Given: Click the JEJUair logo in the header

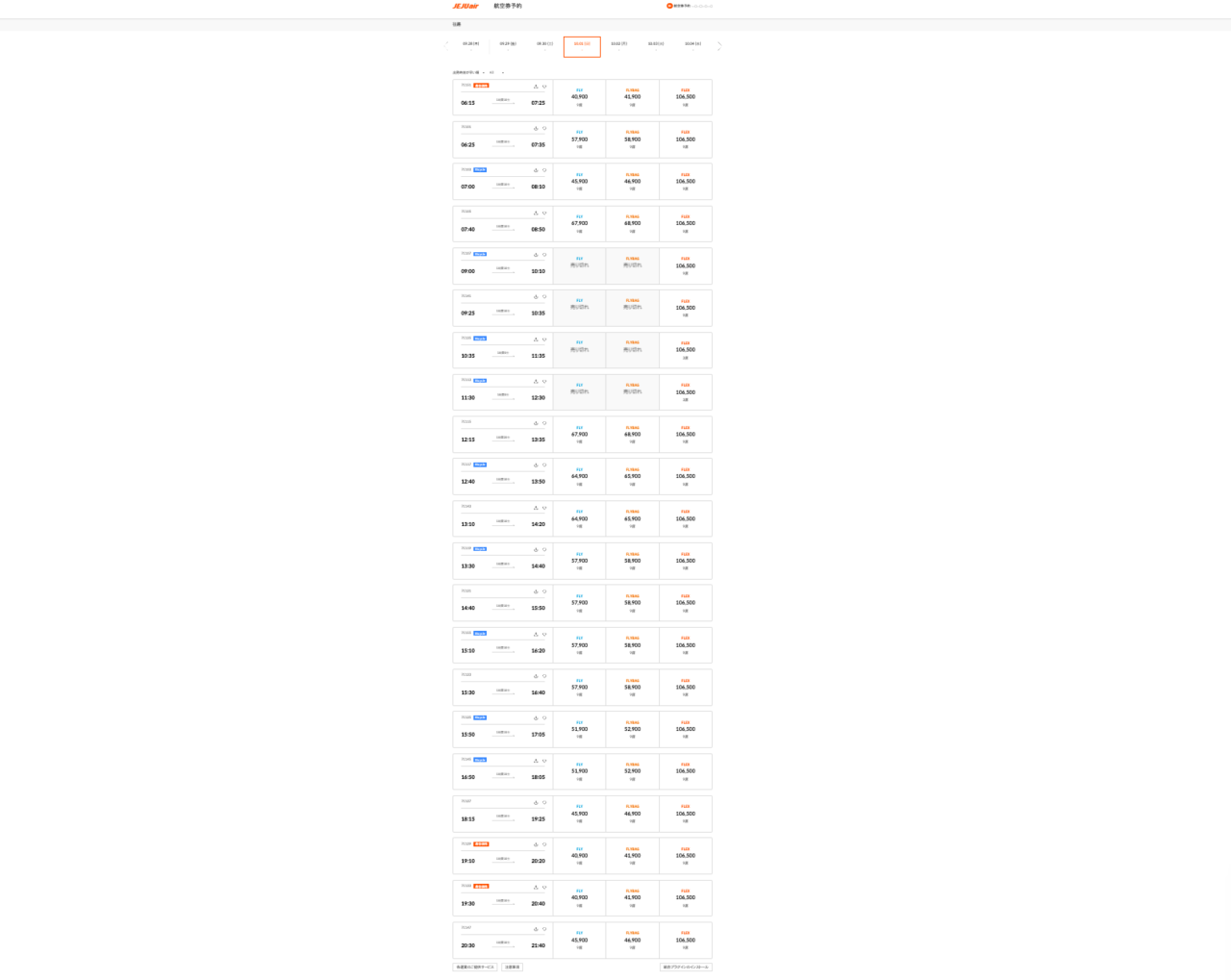Looking at the screenshot, I should [465, 6].
